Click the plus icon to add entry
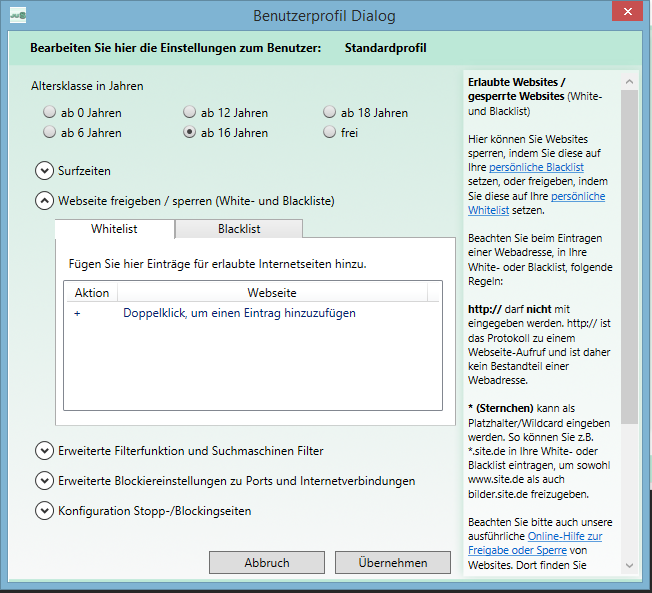The width and height of the screenshot is (652, 593). [77, 313]
